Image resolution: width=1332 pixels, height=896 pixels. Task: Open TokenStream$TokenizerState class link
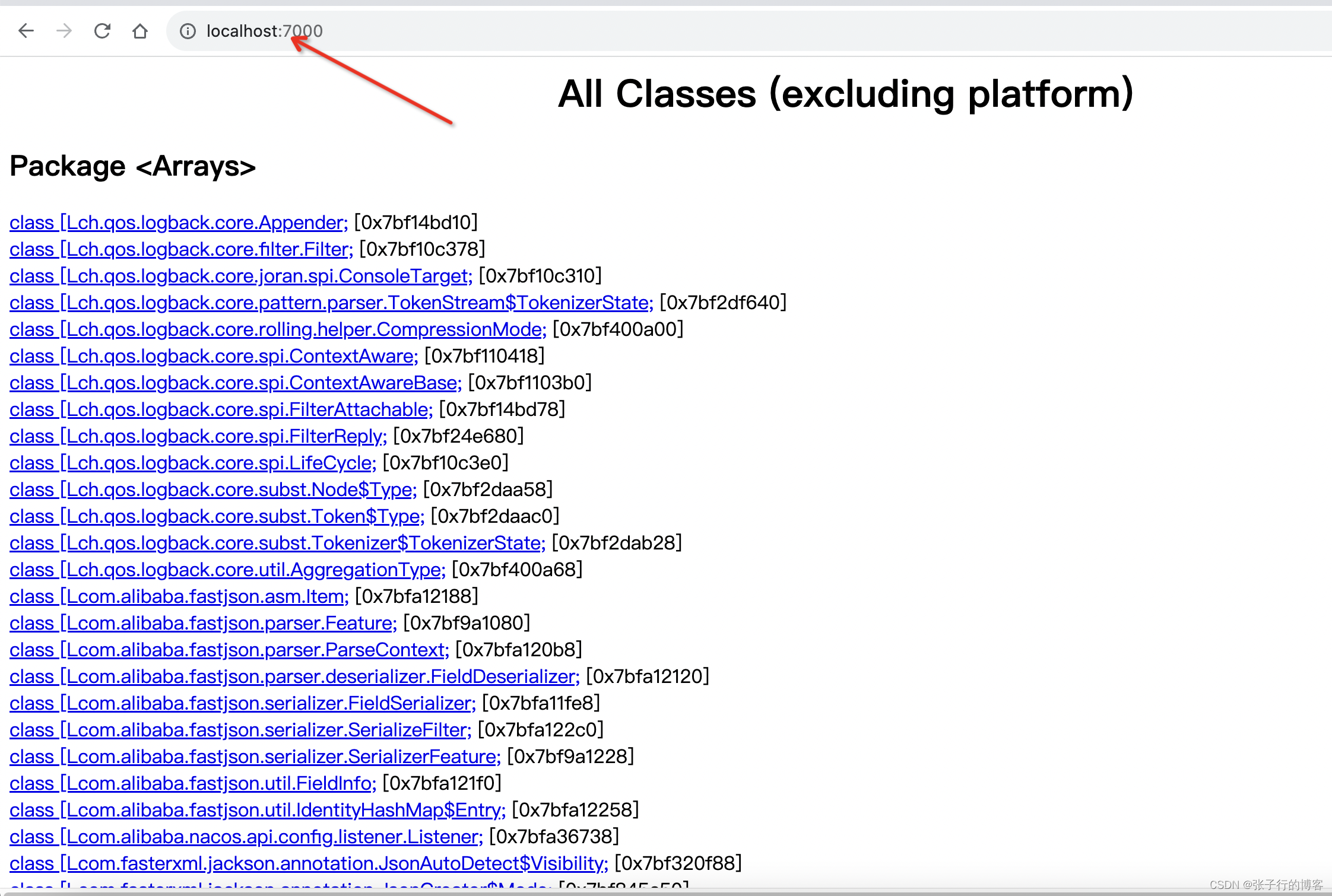coord(331,303)
